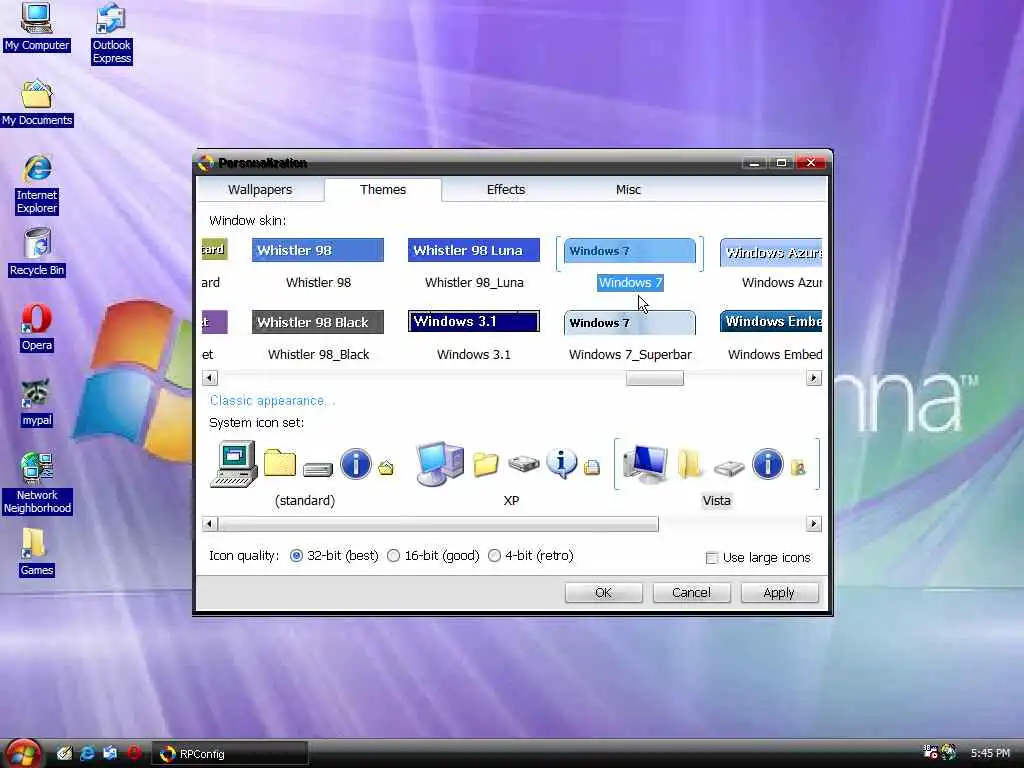Select the Games folder desktop icon

coord(37,552)
